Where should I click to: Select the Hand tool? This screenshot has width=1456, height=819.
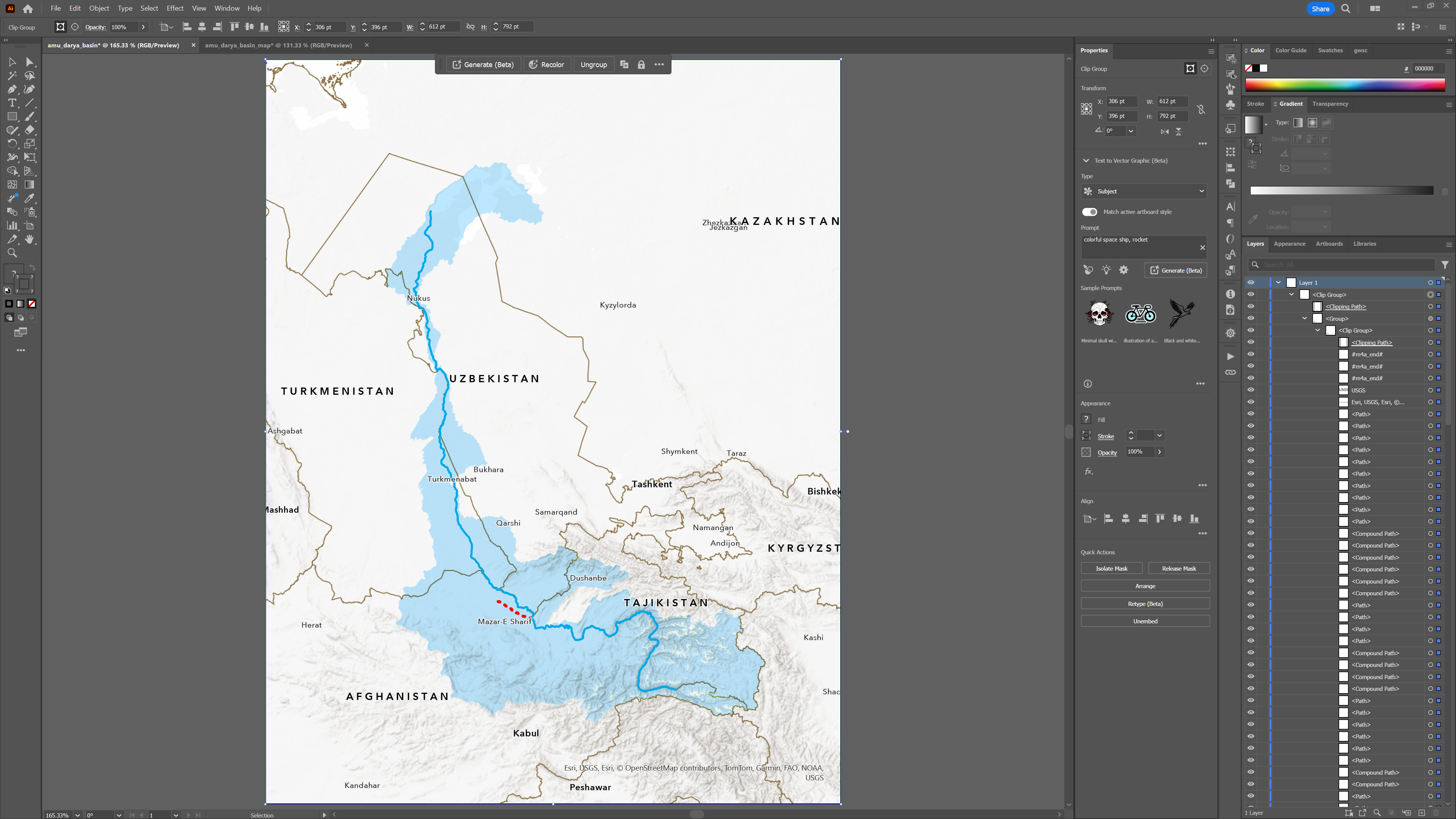(30, 239)
